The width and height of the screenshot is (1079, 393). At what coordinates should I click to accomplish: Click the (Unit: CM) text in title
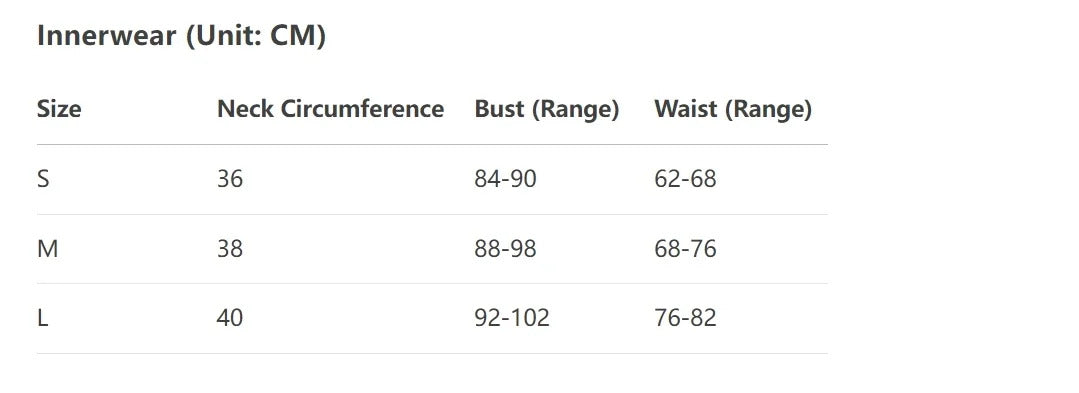tap(255, 36)
